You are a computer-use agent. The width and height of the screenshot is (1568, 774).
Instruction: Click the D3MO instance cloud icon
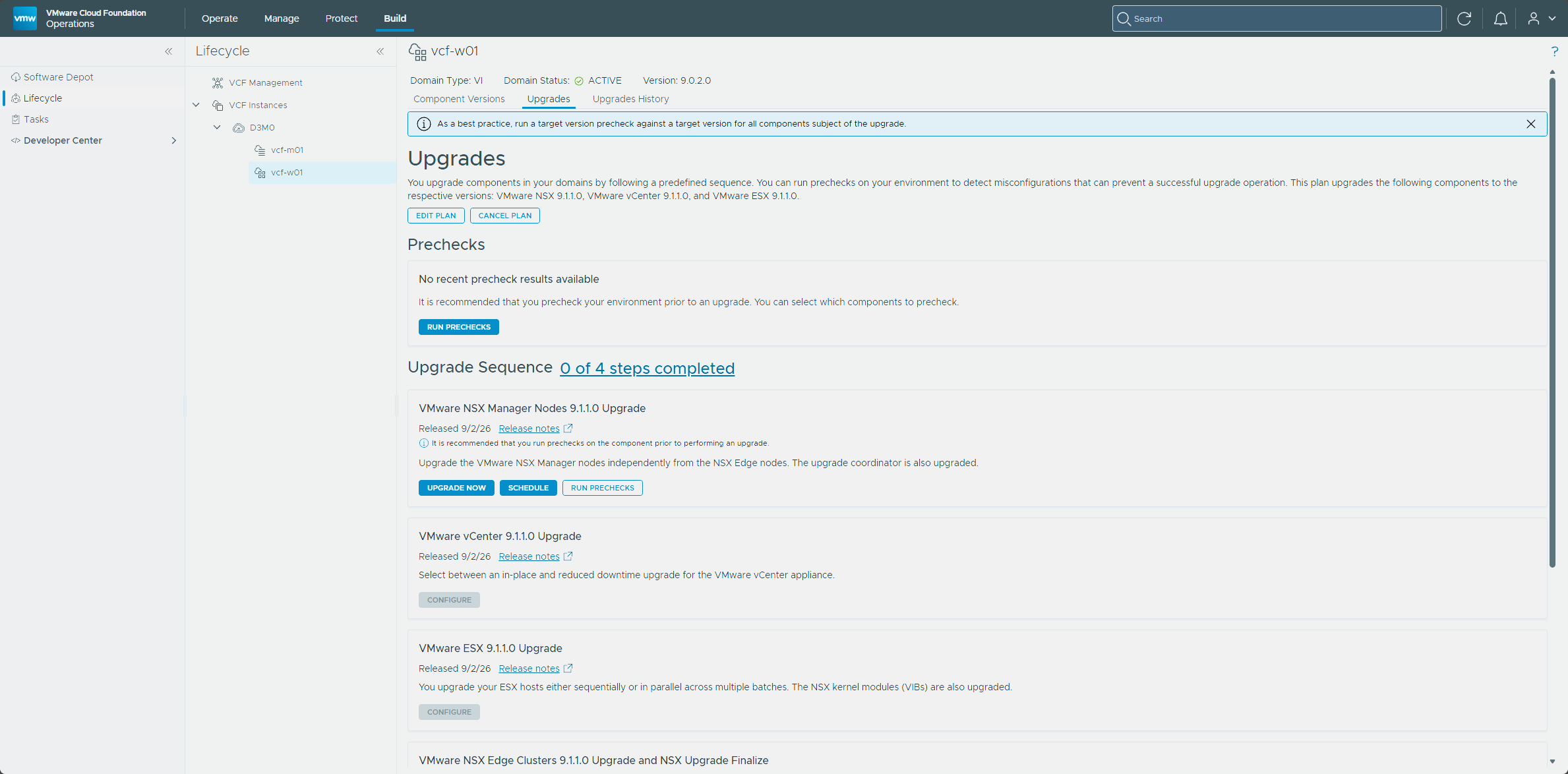pos(239,128)
